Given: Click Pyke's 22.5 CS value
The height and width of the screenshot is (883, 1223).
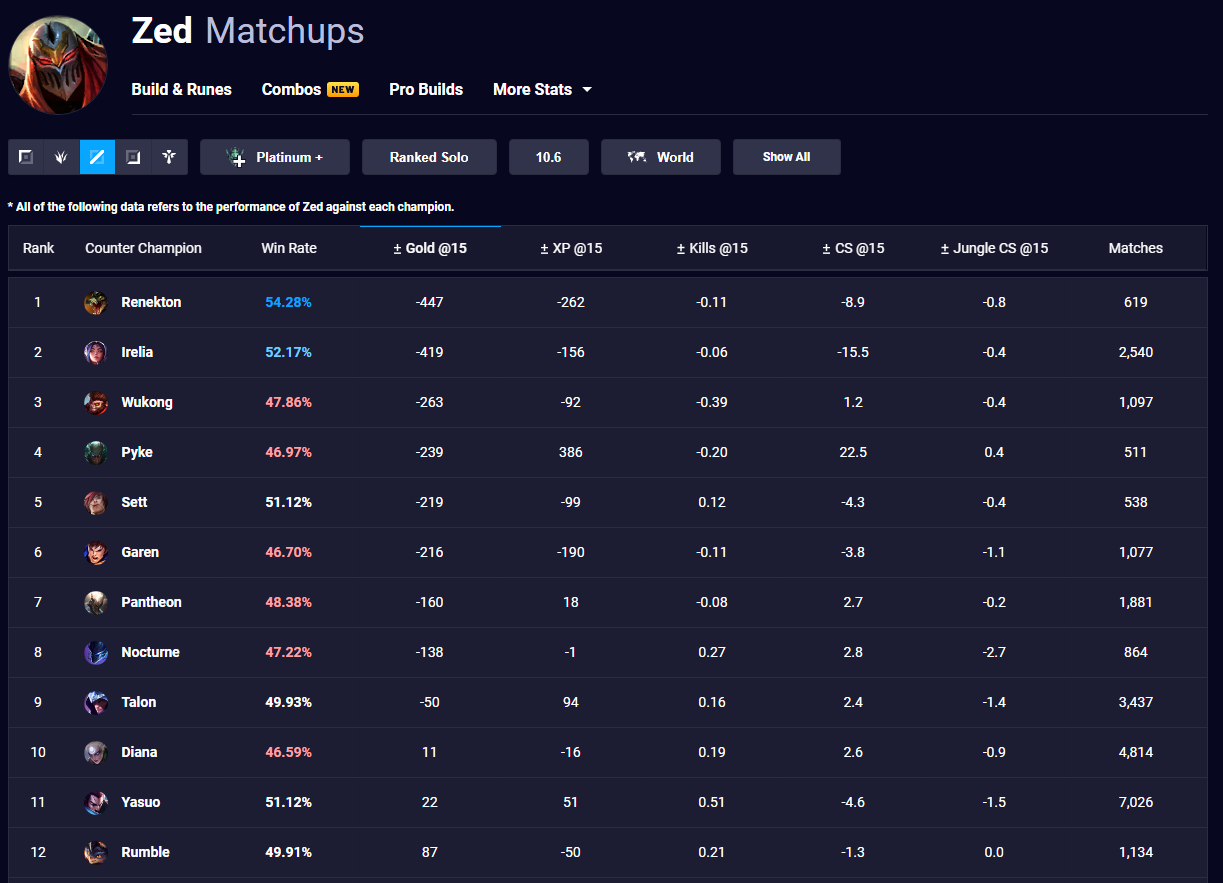Looking at the screenshot, I should 853,452.
